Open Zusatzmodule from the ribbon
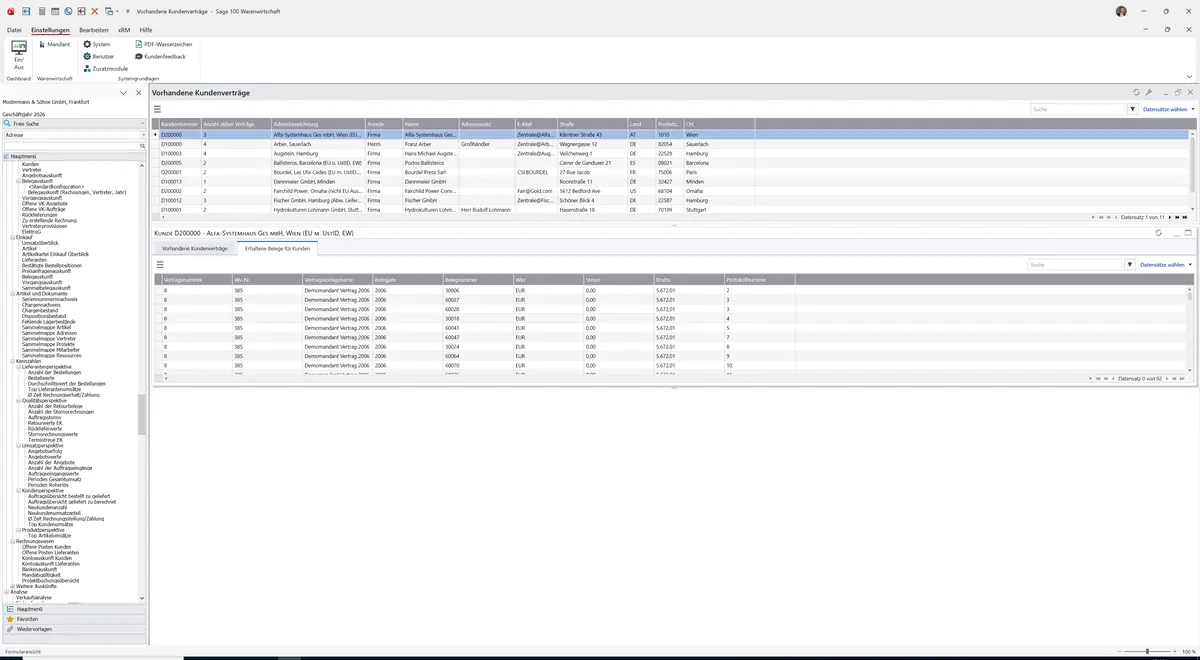 (x=105, y=68)
